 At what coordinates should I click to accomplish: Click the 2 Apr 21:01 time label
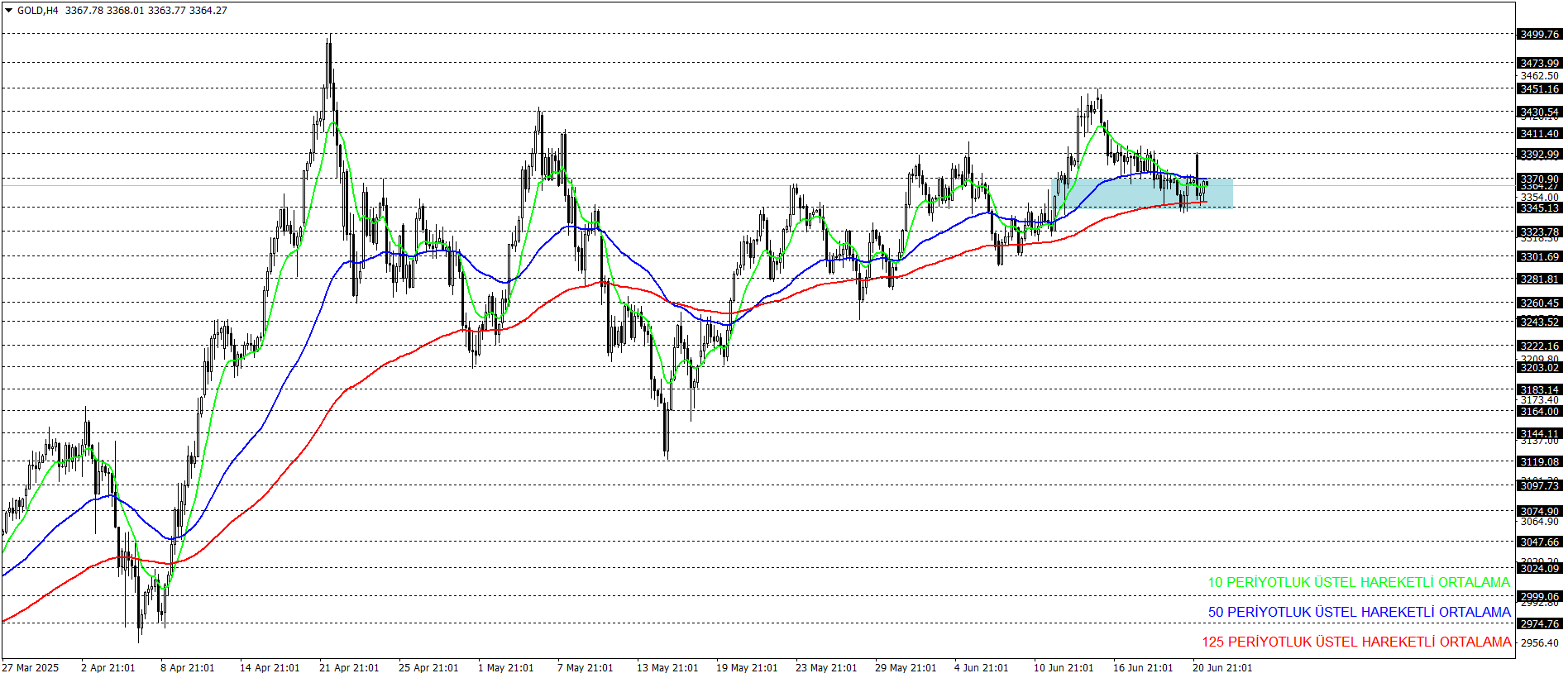click(108, 667)
